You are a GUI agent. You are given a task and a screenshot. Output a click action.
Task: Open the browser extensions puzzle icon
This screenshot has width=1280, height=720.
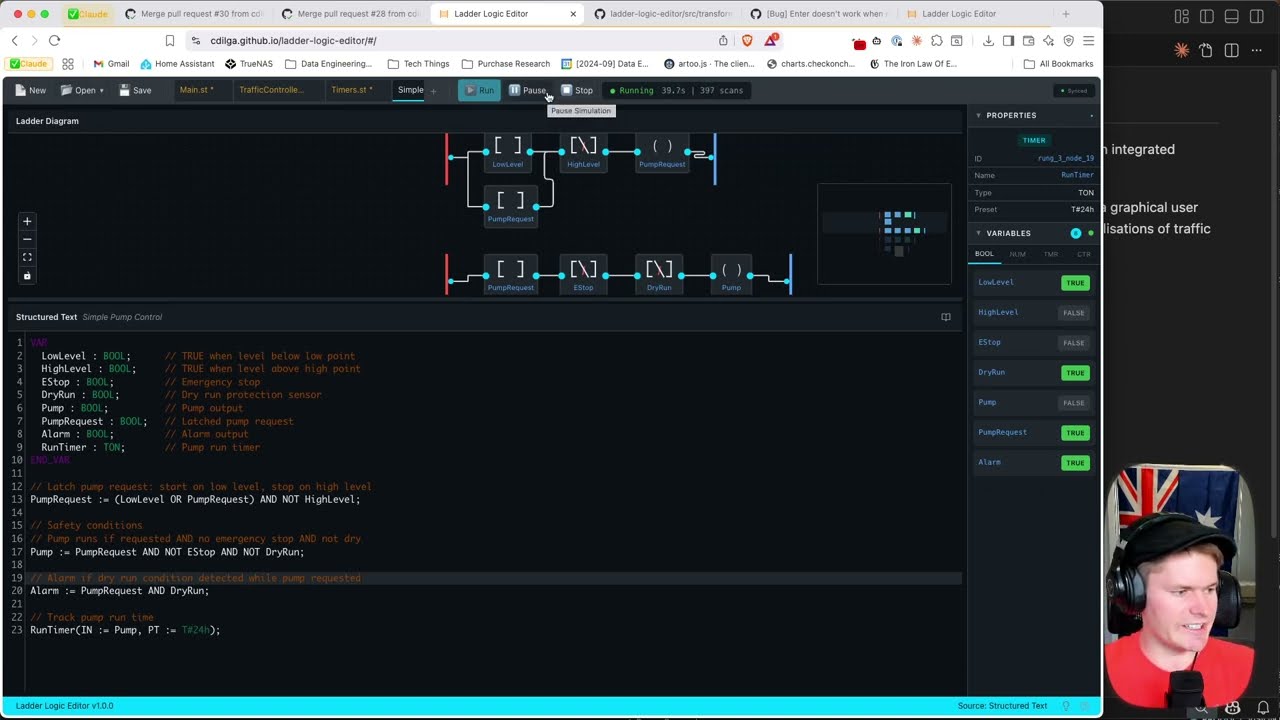click(x=936, y=40)
